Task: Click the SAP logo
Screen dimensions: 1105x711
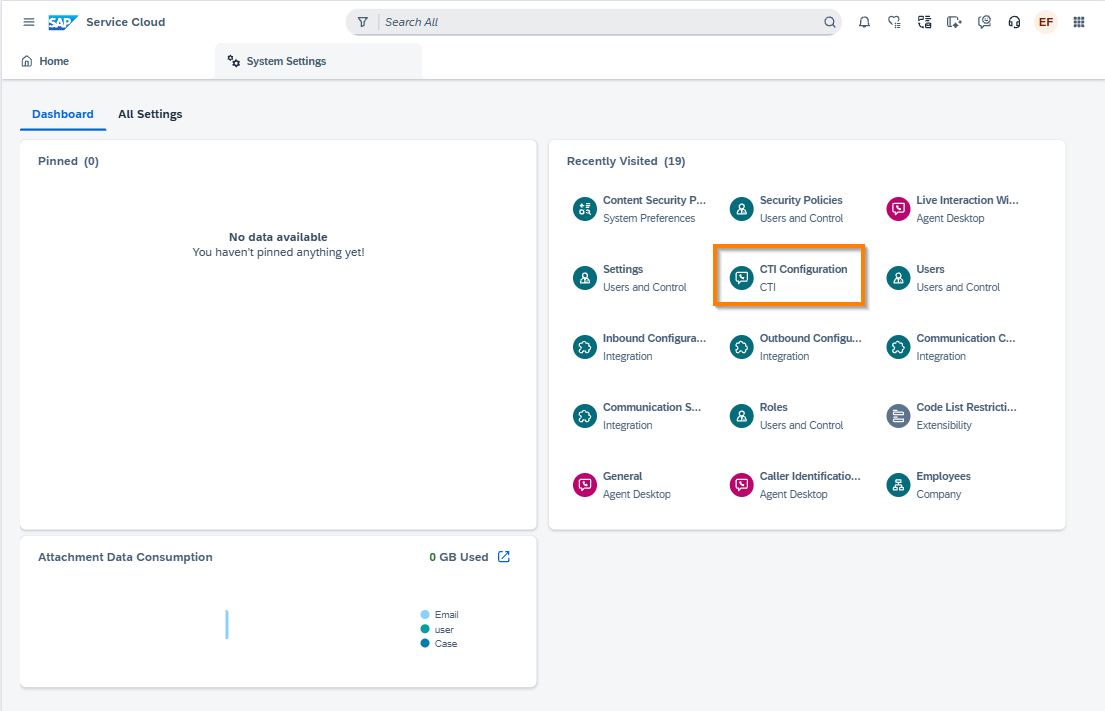Action: (x=63, y=23)
